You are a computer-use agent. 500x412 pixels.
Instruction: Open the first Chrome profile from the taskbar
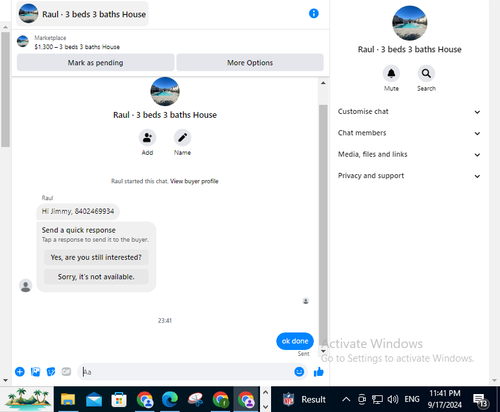144,399
